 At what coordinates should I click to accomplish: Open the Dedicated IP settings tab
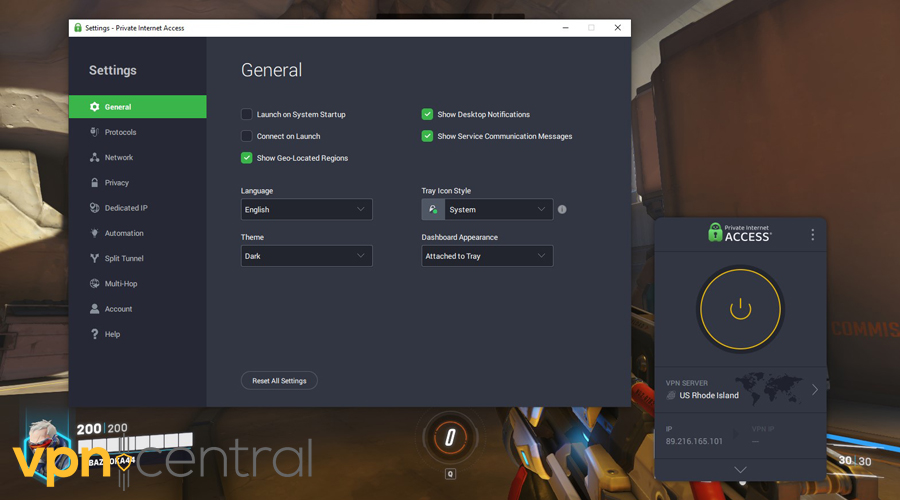coord(138,208)
